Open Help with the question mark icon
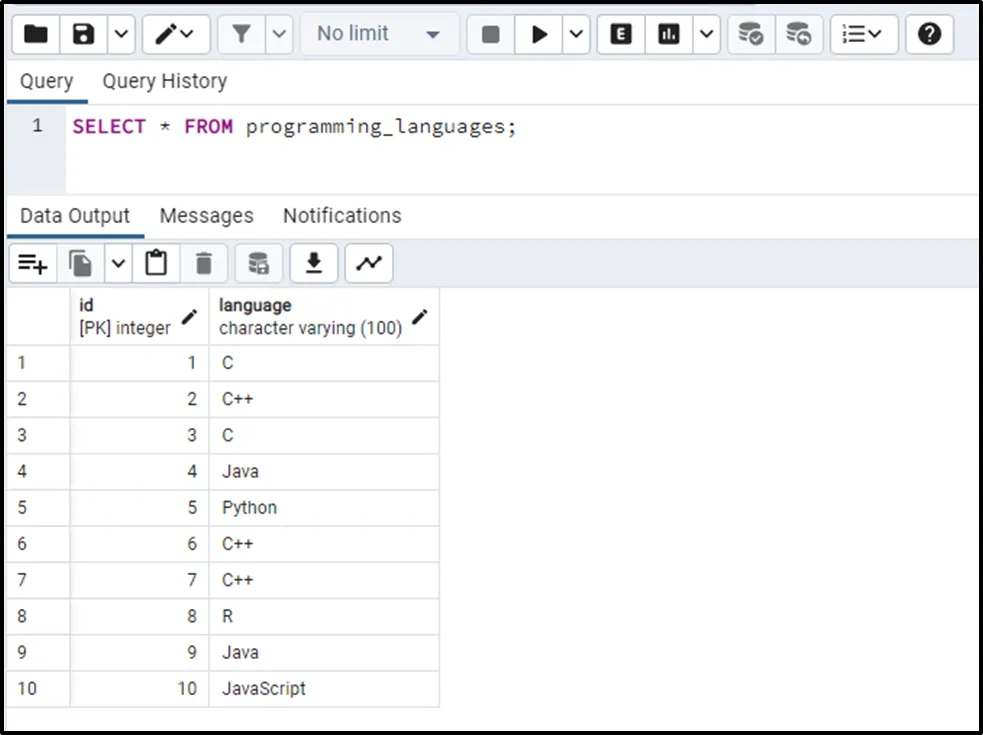The height and width of the screenshot is (735, 983). pyautogui.click(x=929, y=34)
